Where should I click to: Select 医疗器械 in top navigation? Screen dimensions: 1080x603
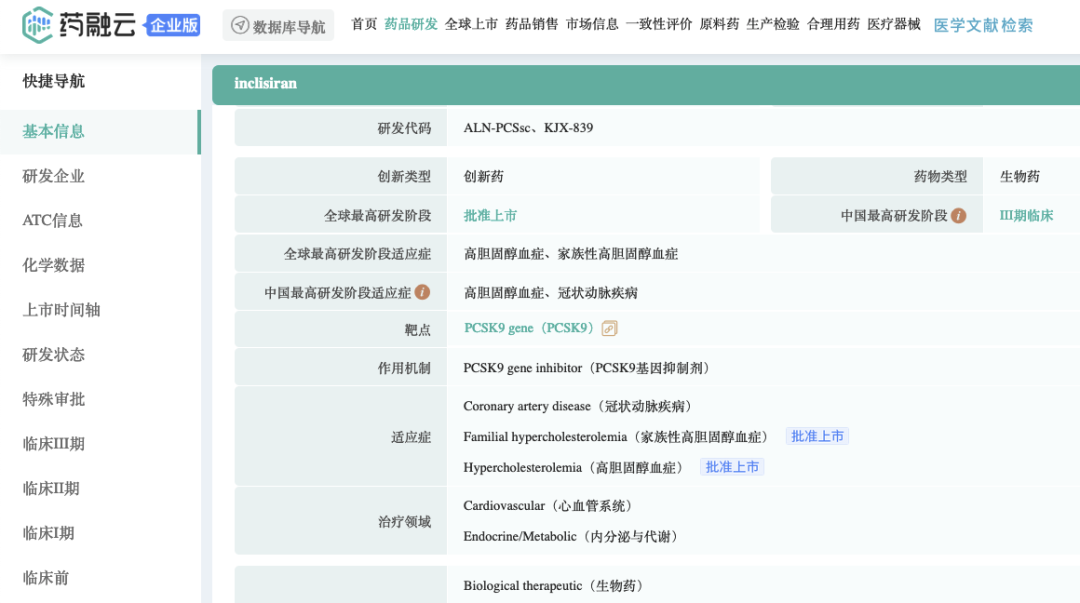[893, 24]
